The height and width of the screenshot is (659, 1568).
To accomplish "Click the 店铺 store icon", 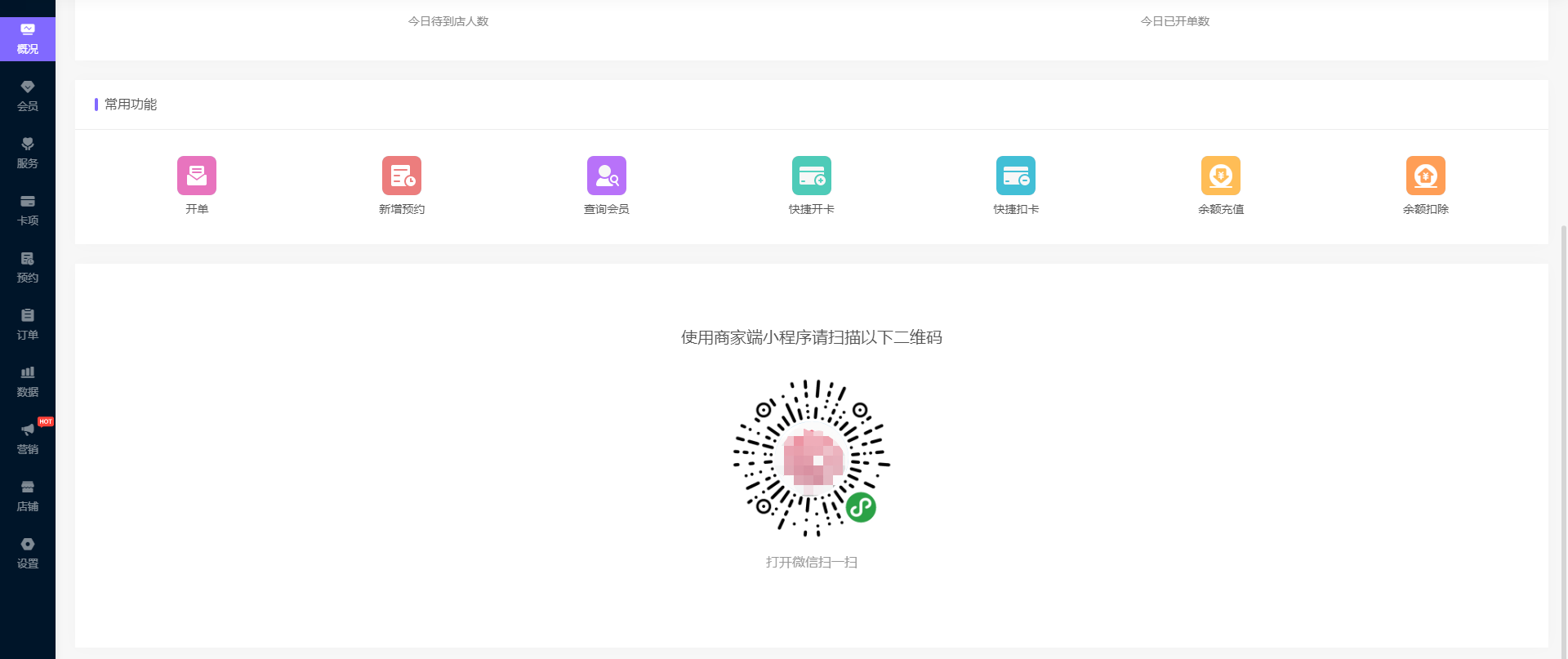I will (x=28, y=487).
